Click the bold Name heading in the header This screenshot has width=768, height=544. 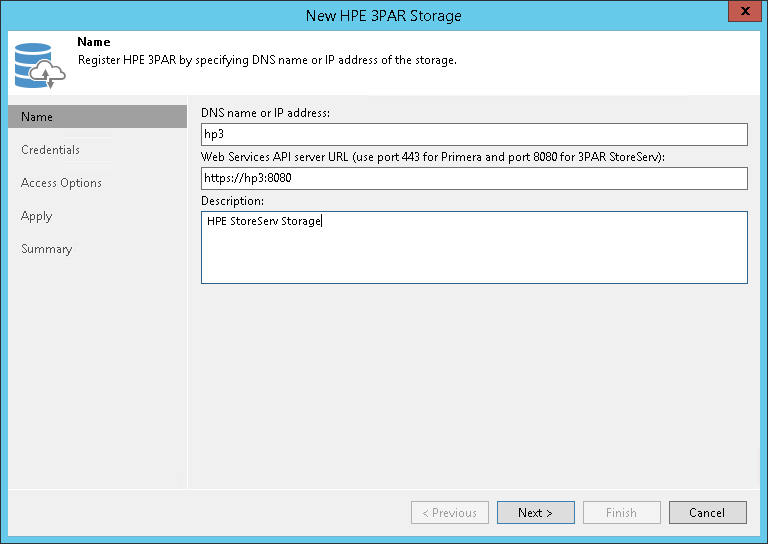[x=94, y=43]
